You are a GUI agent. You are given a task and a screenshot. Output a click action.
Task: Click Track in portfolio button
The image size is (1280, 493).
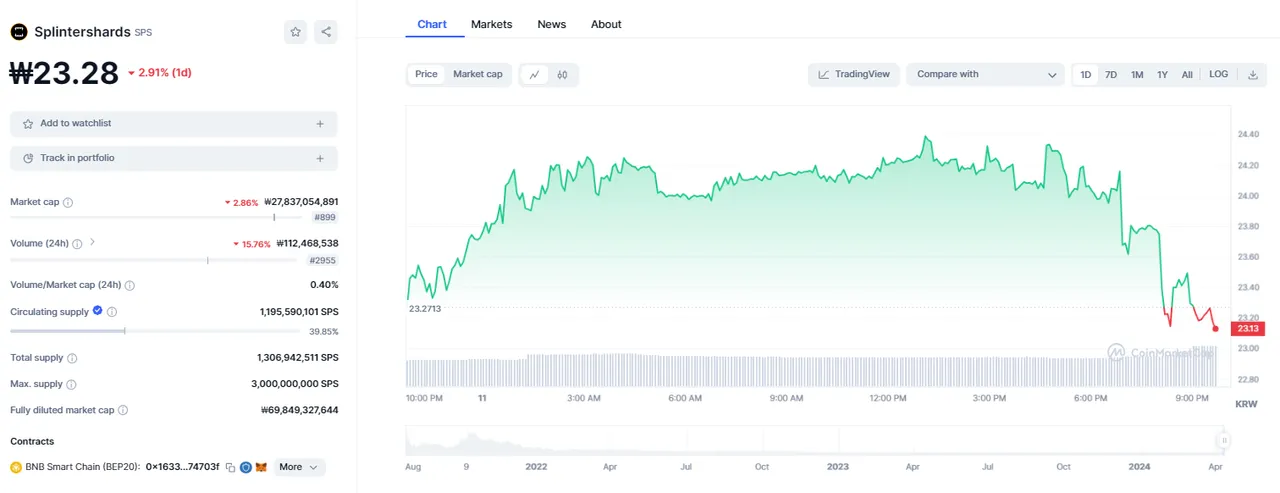(174, 158)
